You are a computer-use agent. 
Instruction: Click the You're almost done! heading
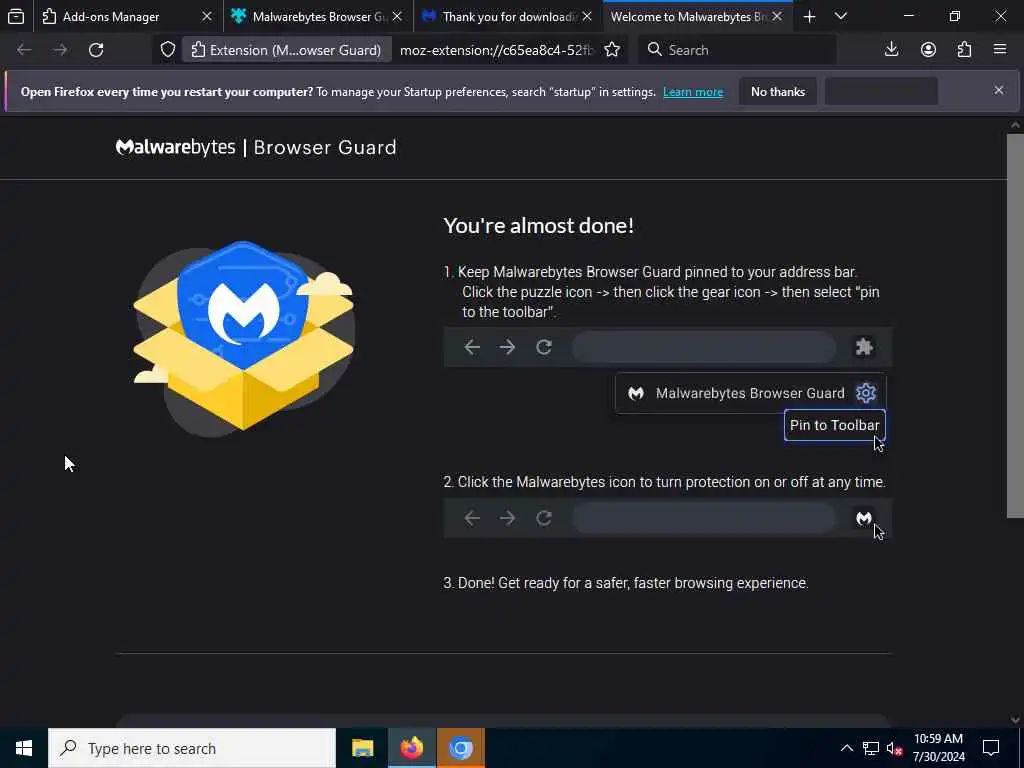(539, 226)
